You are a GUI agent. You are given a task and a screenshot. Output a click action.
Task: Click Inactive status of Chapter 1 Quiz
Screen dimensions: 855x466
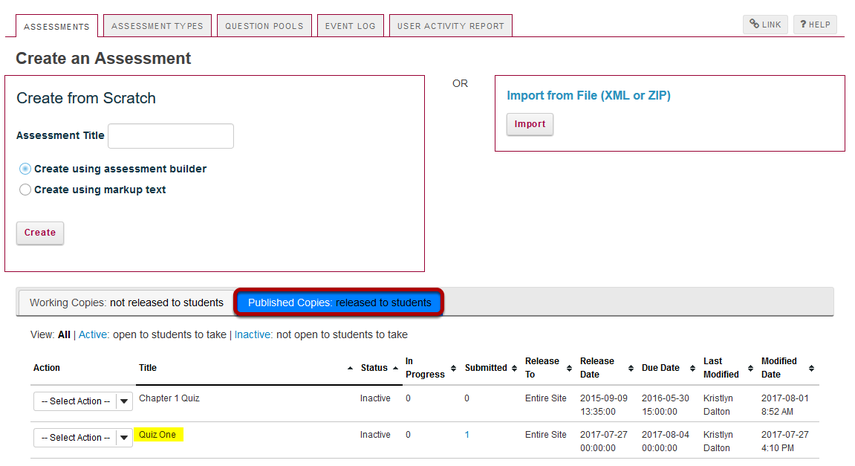375,398
